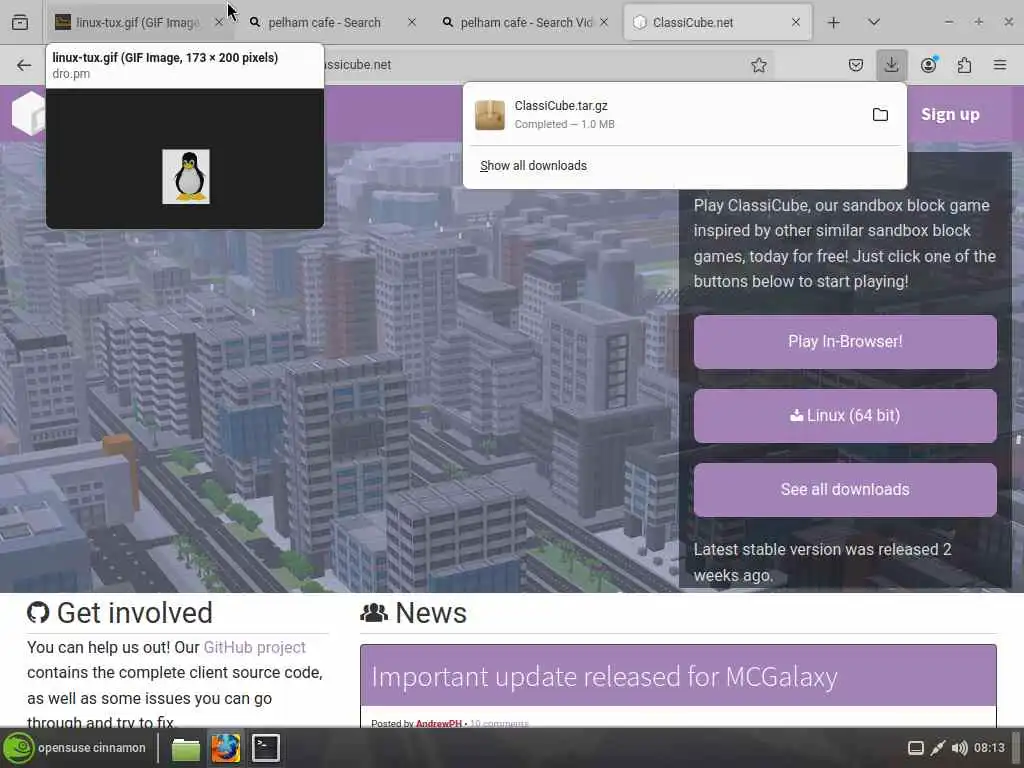The image size is (1024, 768).
Task: Open the ClassiCube.tar.gz download entry
Action: pos(662,114)
